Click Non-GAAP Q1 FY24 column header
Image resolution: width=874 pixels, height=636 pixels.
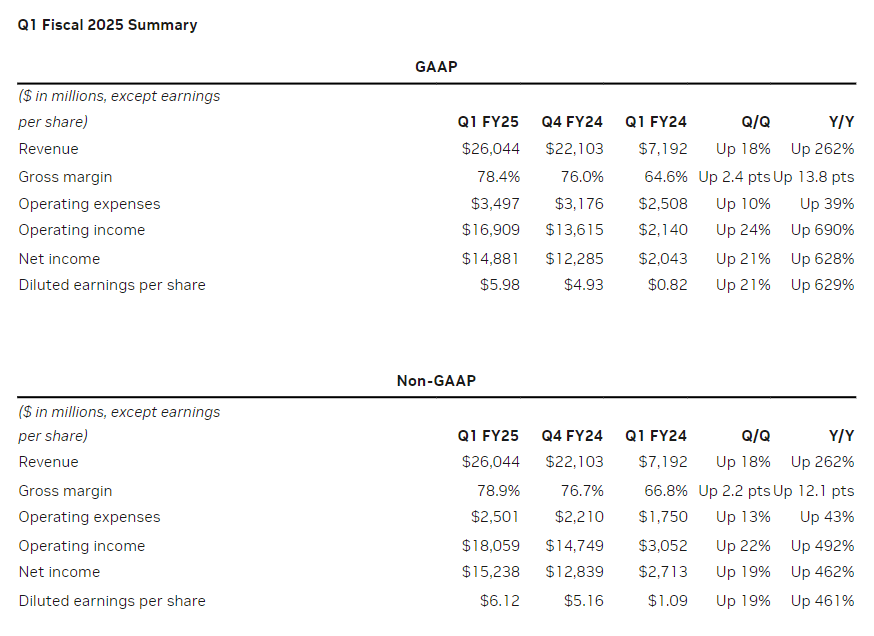[656, 436]
